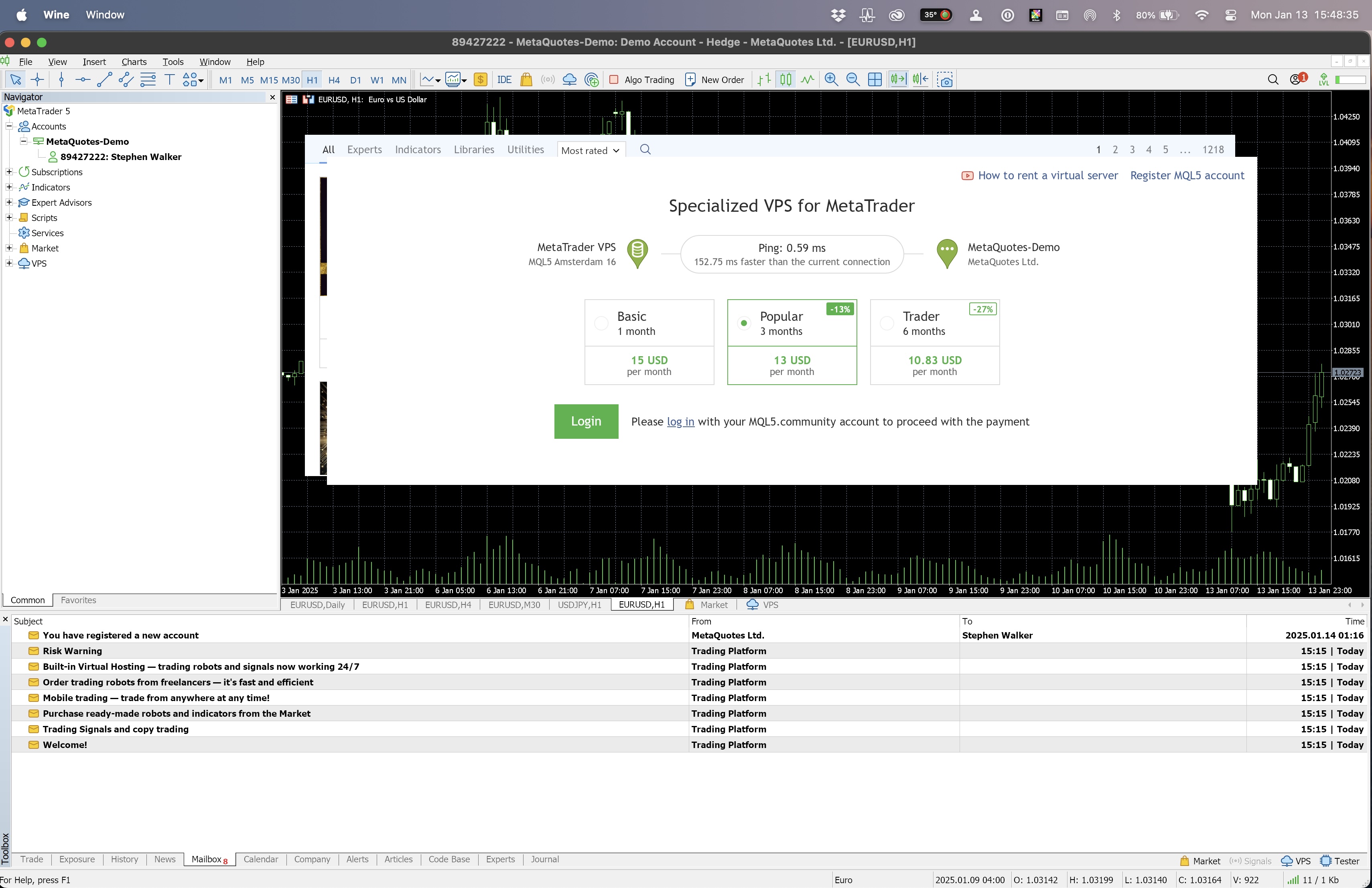Expand Expert Advisors node
Image resolution: width=1372 pixels, height=888 pixels.
point(9,202)
